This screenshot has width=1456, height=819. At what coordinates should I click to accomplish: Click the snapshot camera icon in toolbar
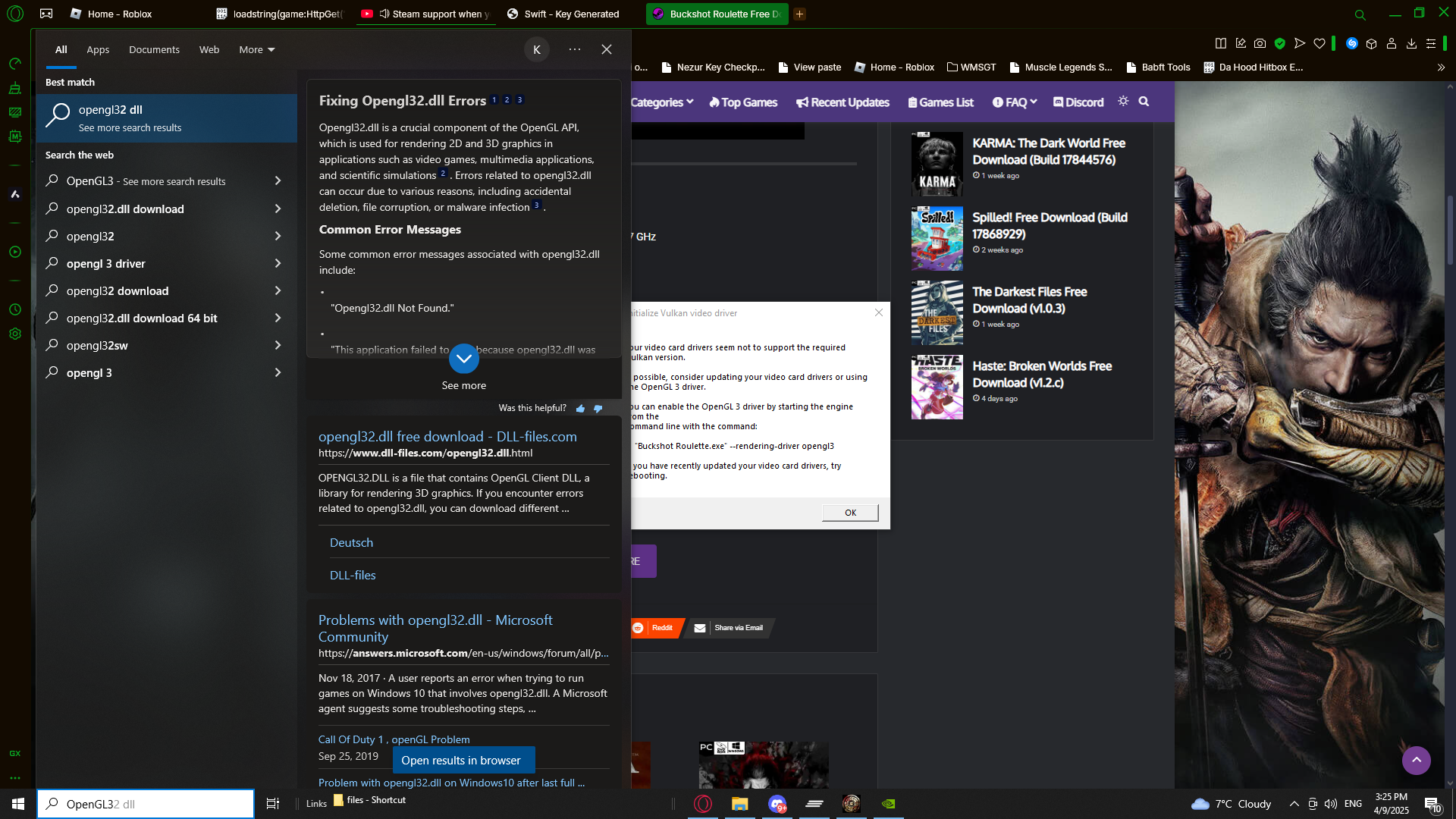coord(1260,44)
